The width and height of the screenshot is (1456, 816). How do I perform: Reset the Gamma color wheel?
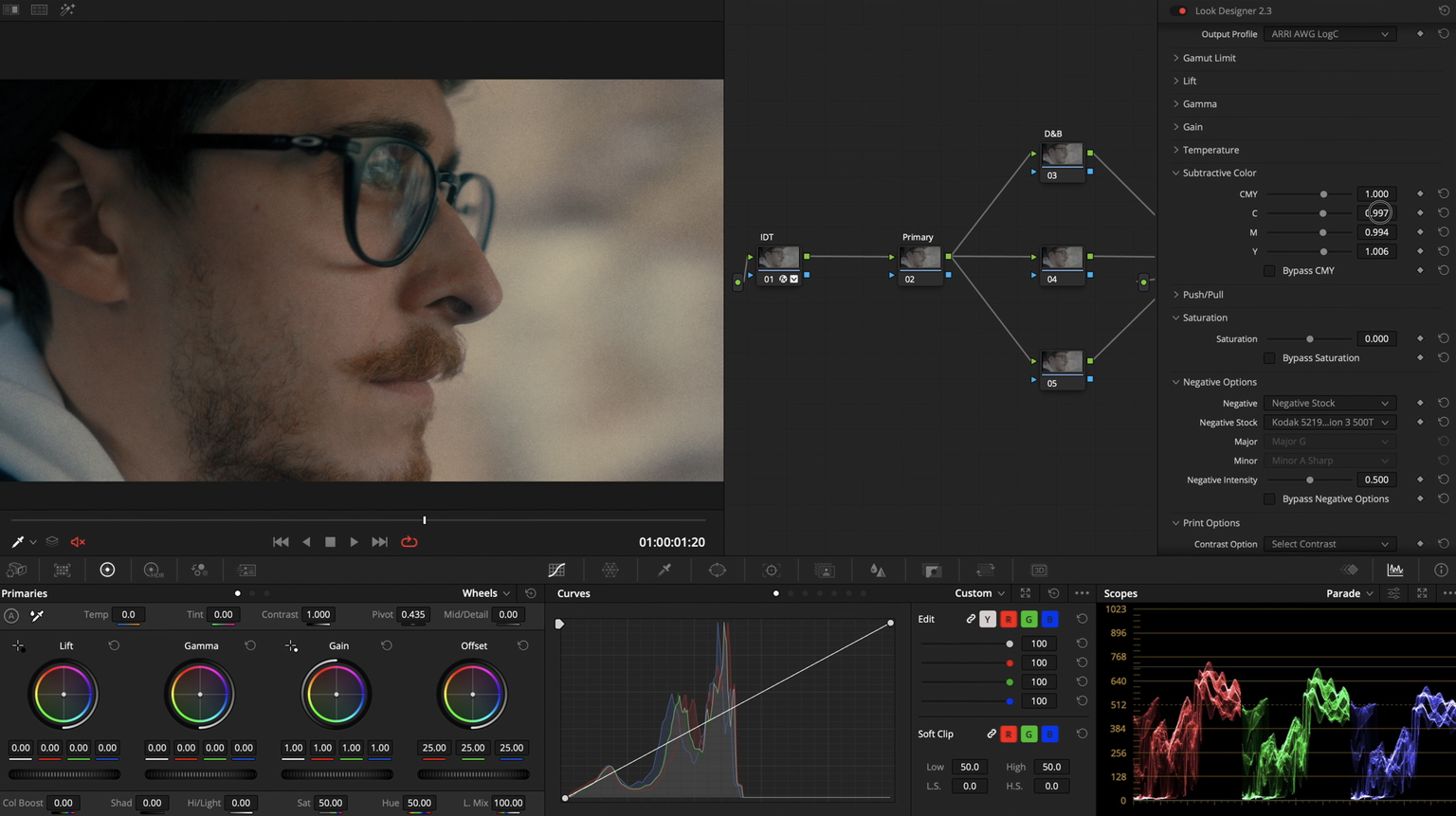click(250, 645)
